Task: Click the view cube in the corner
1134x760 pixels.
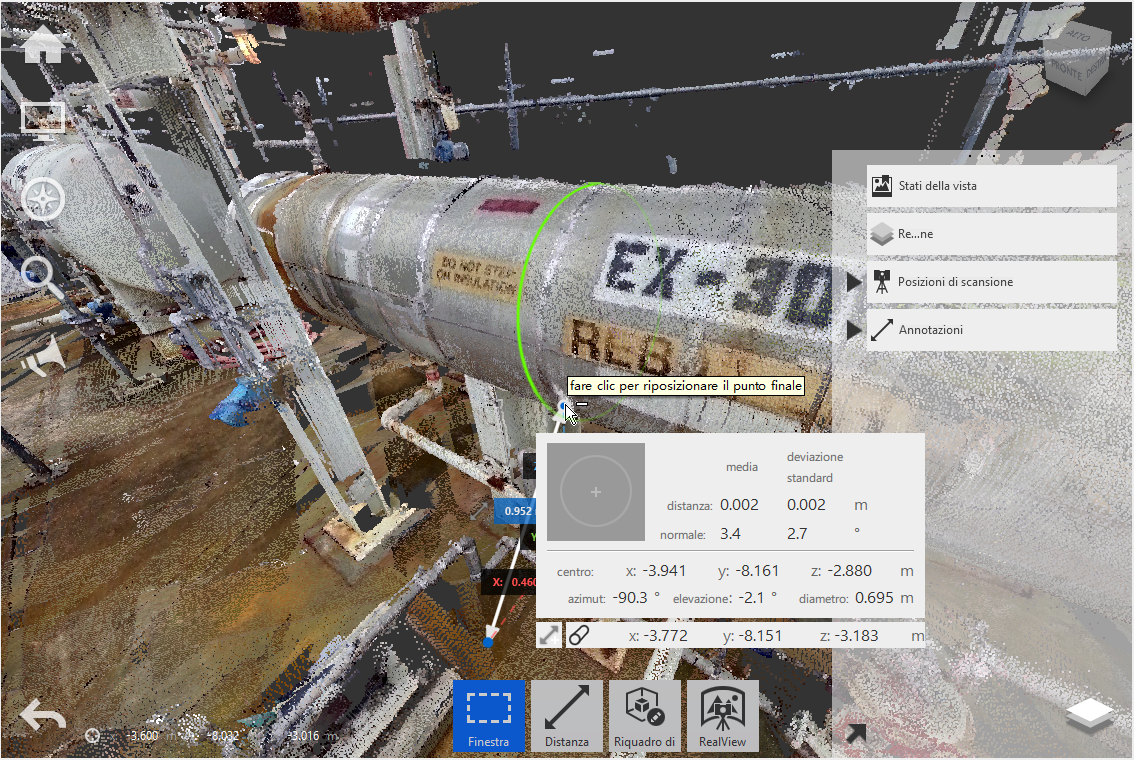Action: point(1078,58)
